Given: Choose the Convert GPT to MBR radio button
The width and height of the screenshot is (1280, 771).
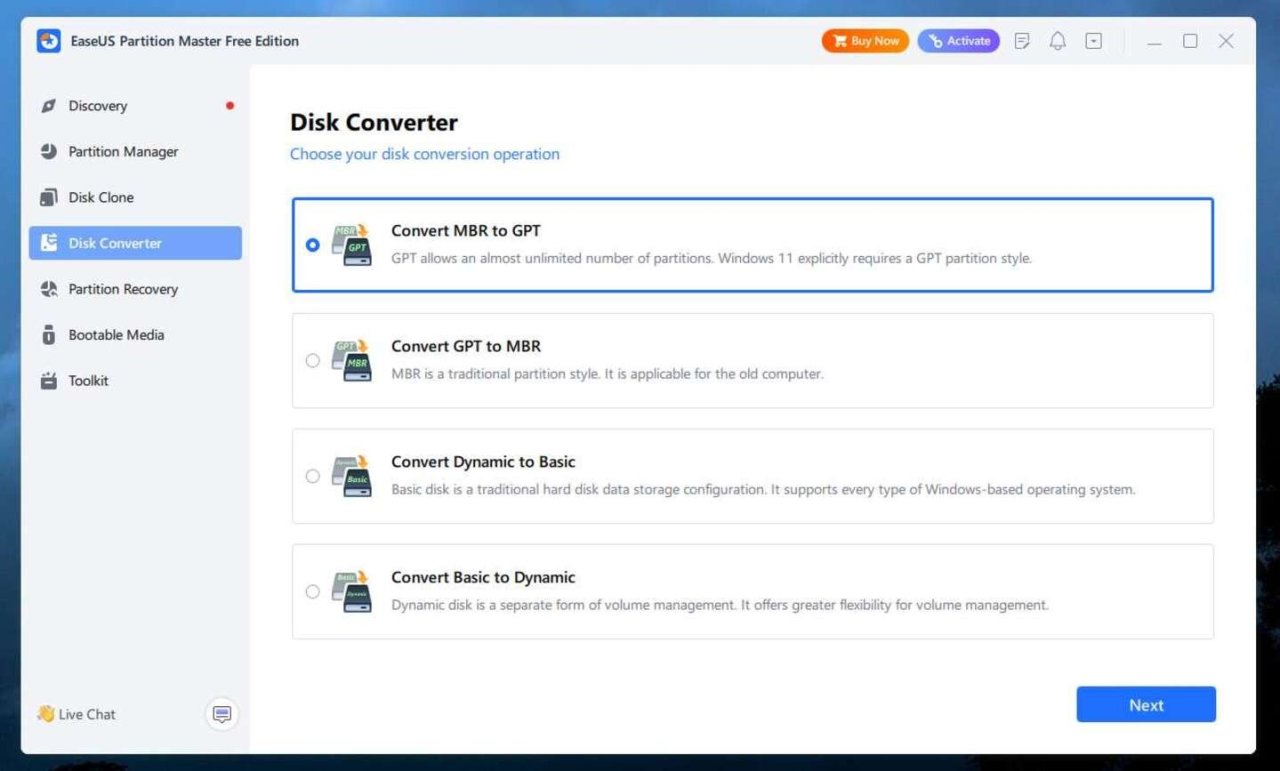Looking at the screenshot, I should 313,360.
